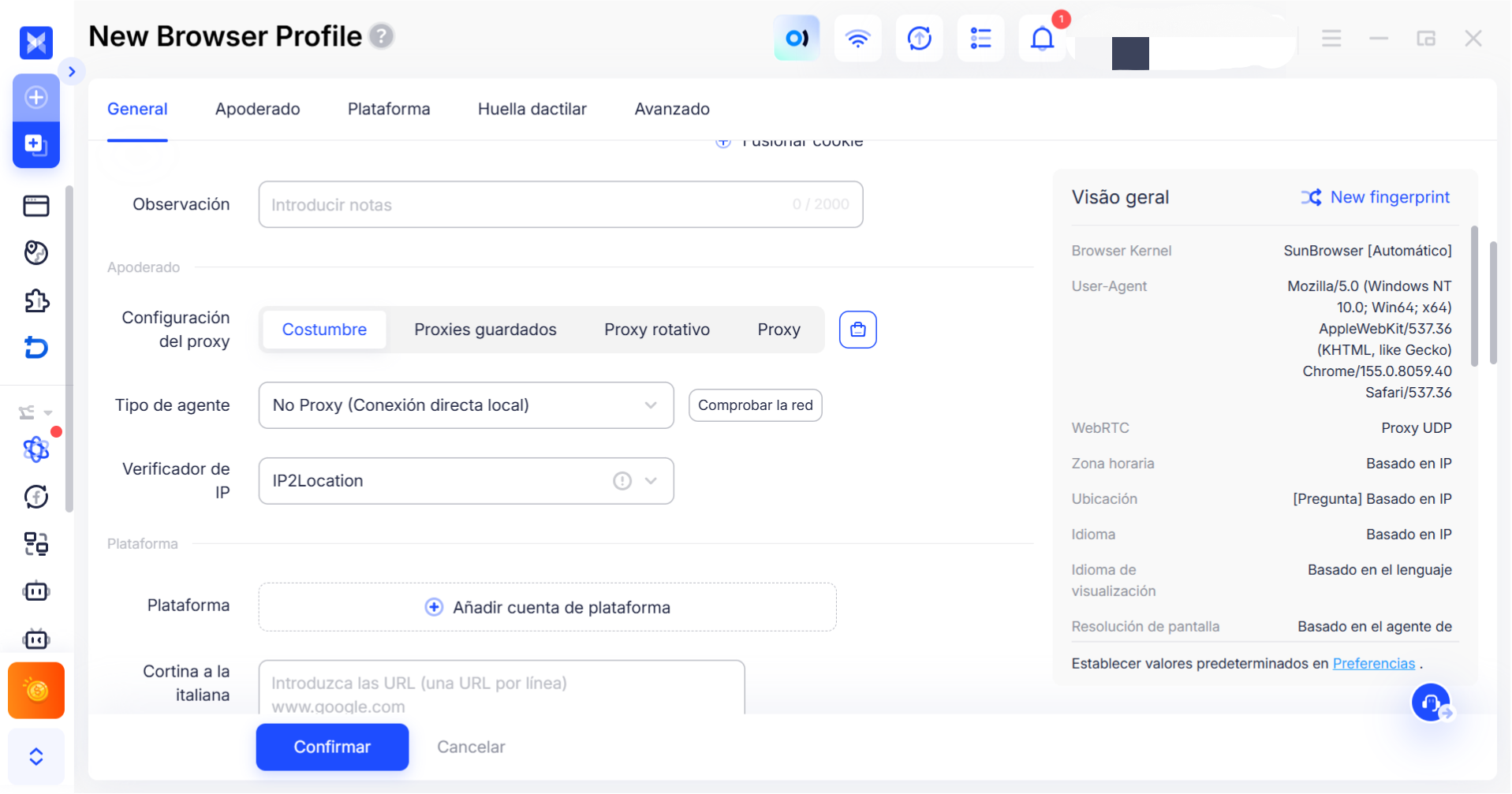Switch to the Plataforma tab
The height and width of the screenshot is (794, 1512).
point(389,109)
